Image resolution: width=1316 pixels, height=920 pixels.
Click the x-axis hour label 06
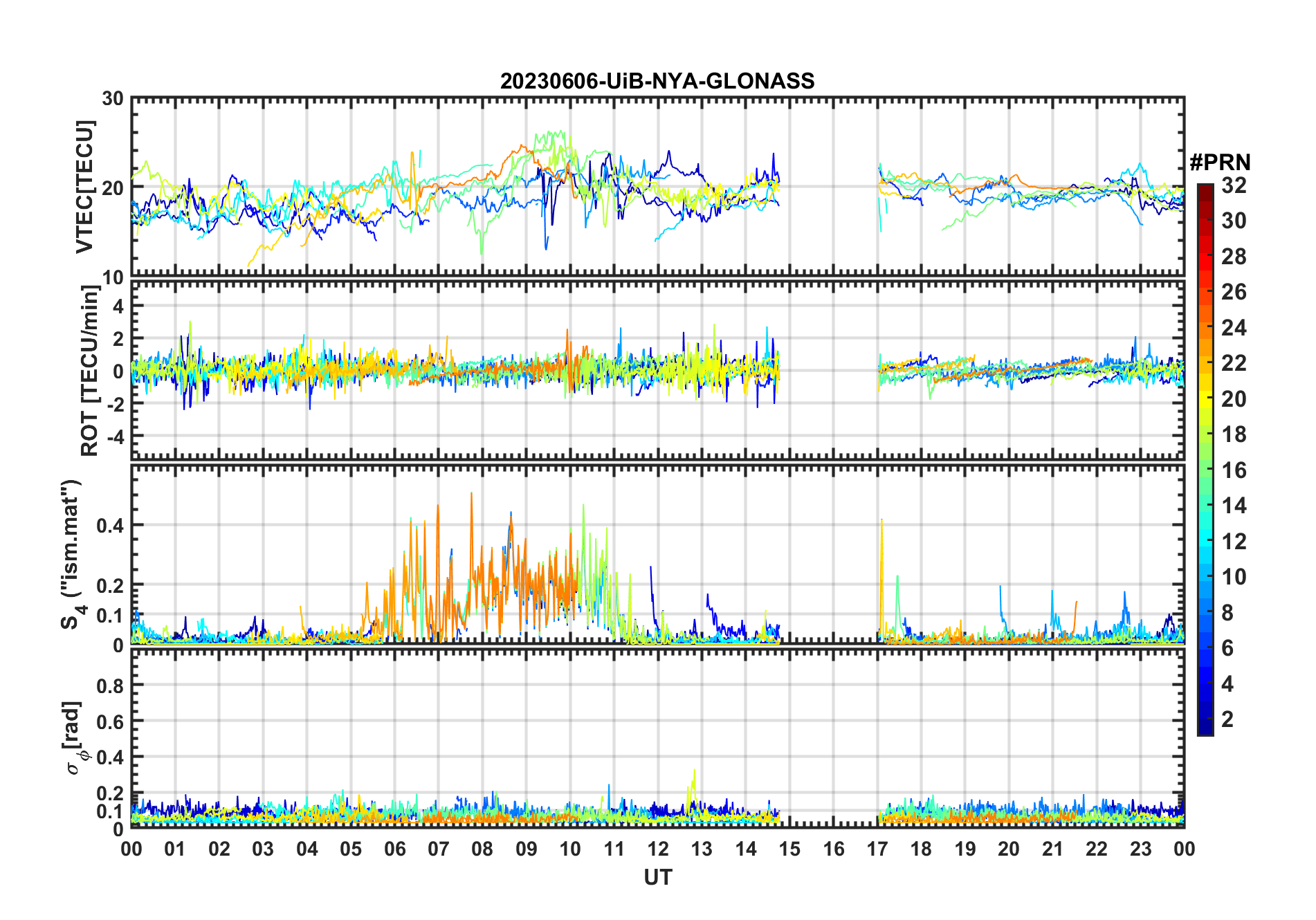(x=395, y=849)
